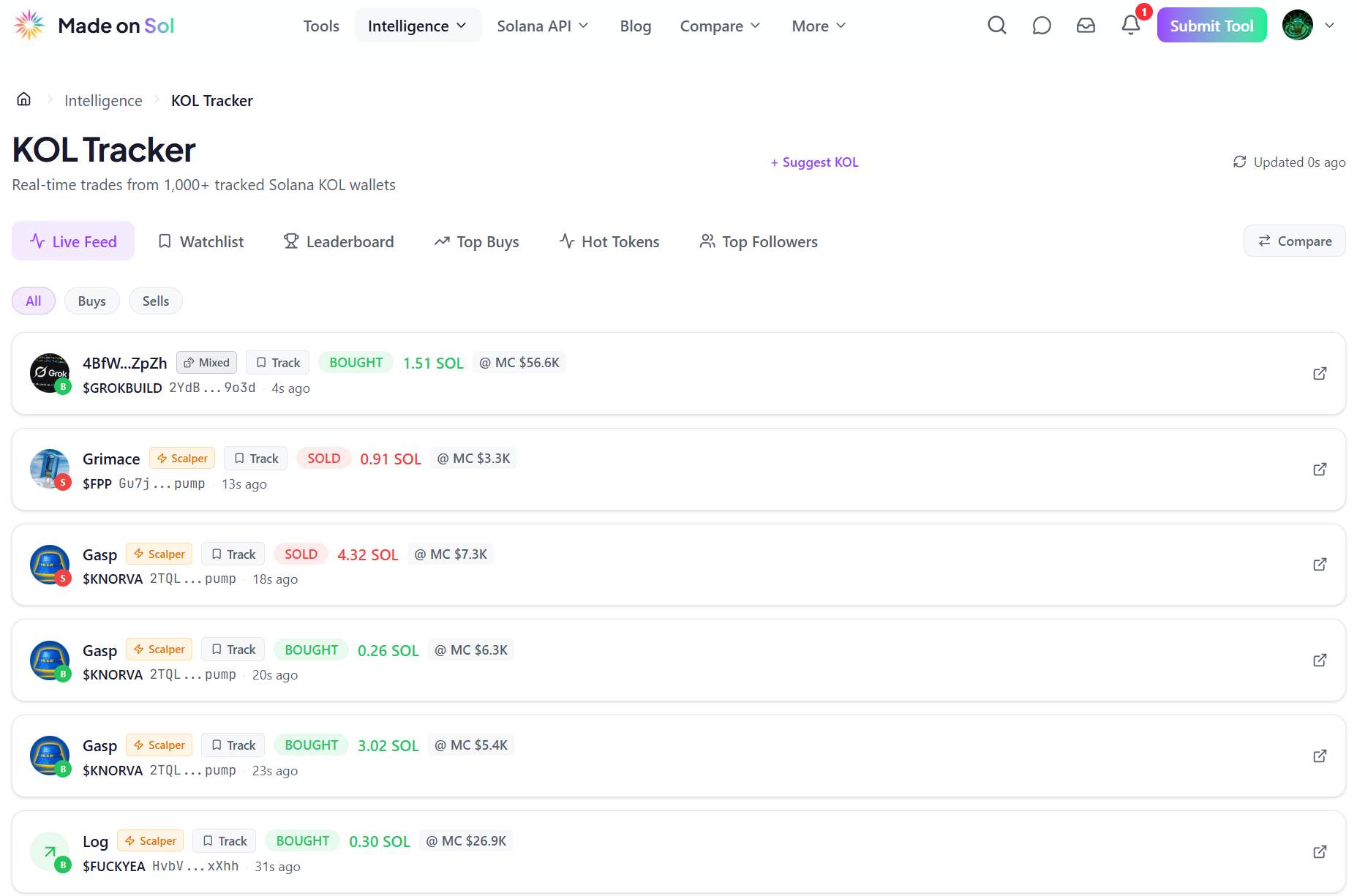Click the Made on Sol logo
This screenshot has width=1357, height=896.
coord(94,26)
